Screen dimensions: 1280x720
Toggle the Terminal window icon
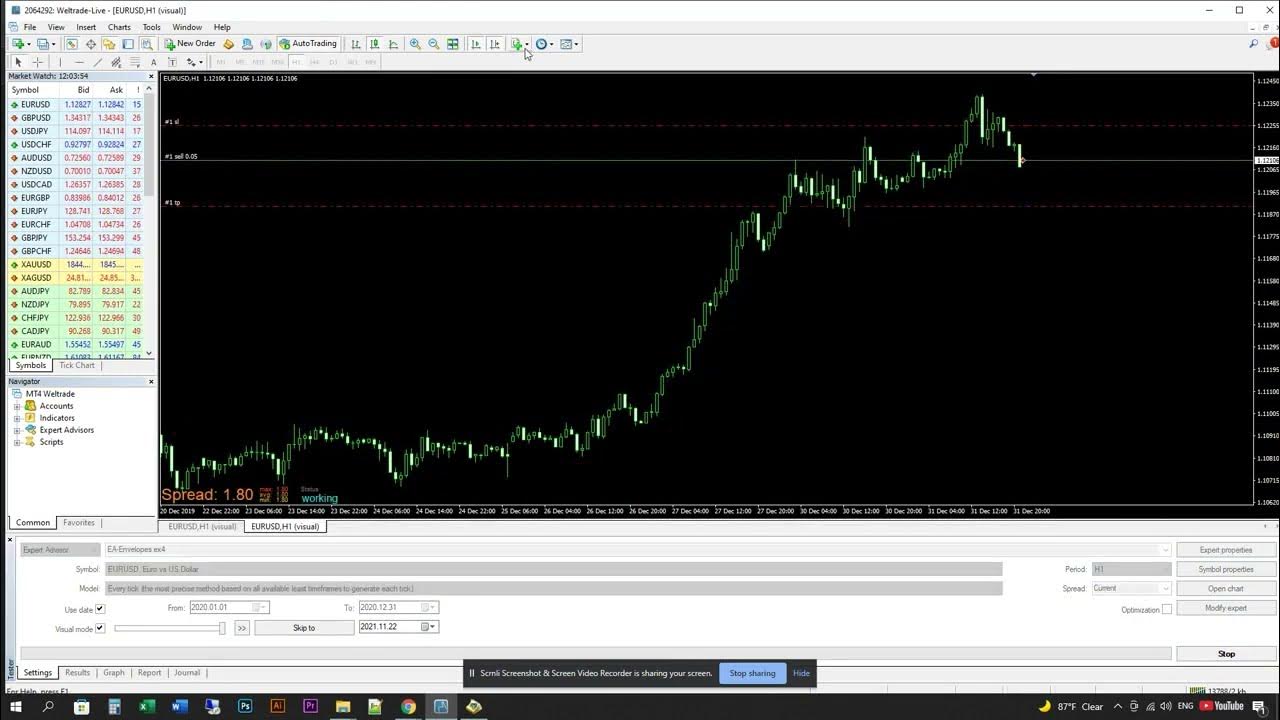pos(128,44)
